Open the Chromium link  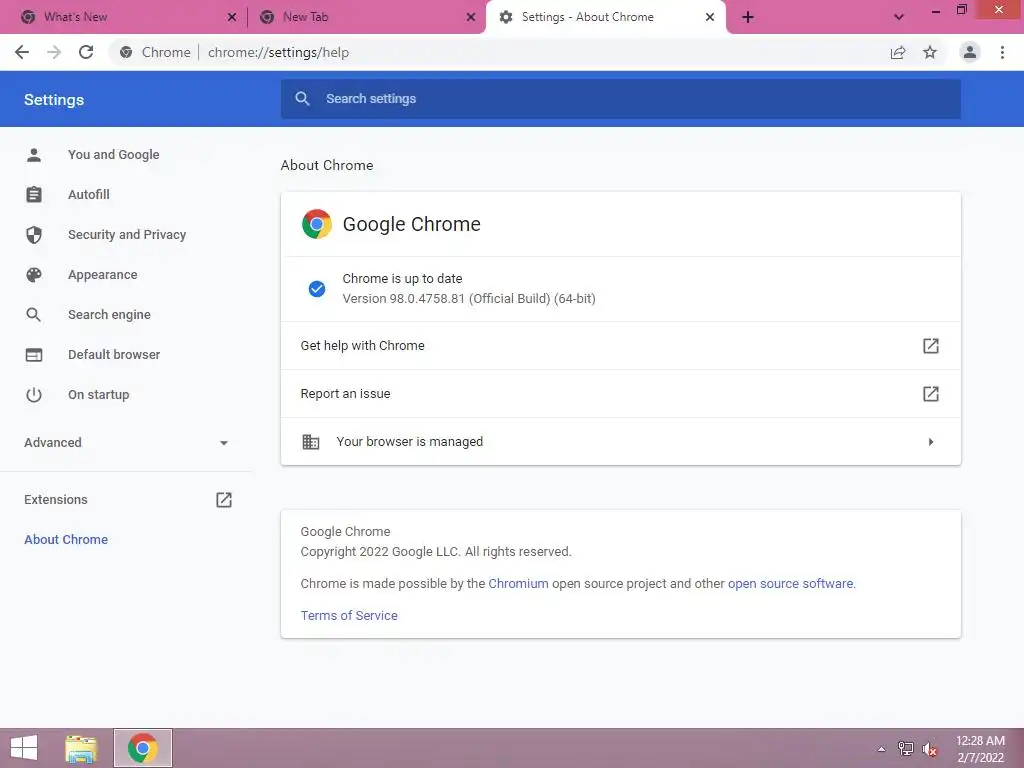pos(519,583)
